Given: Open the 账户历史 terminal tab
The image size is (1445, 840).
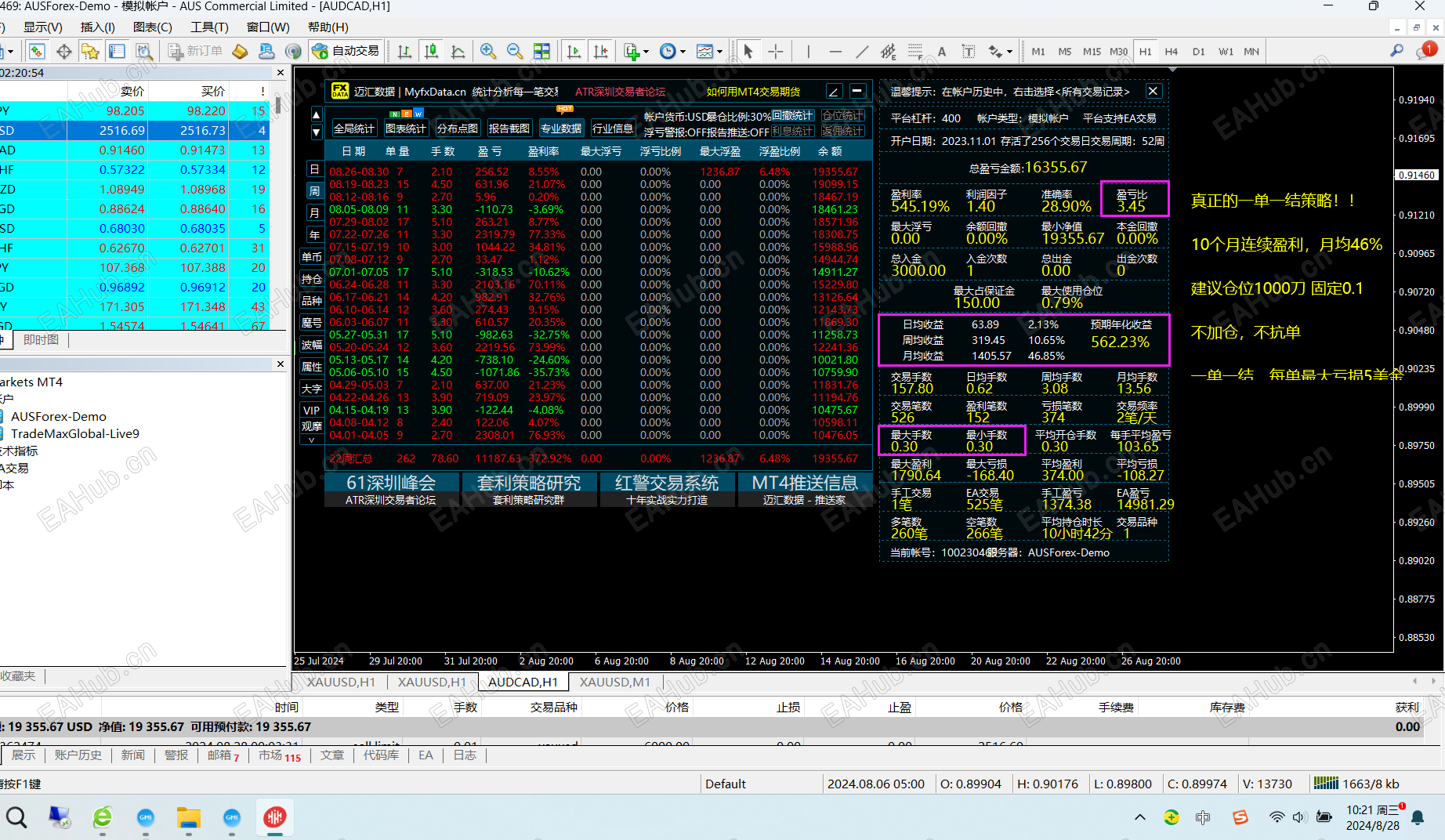Looking at the screenshot, I should click(78, 755).
